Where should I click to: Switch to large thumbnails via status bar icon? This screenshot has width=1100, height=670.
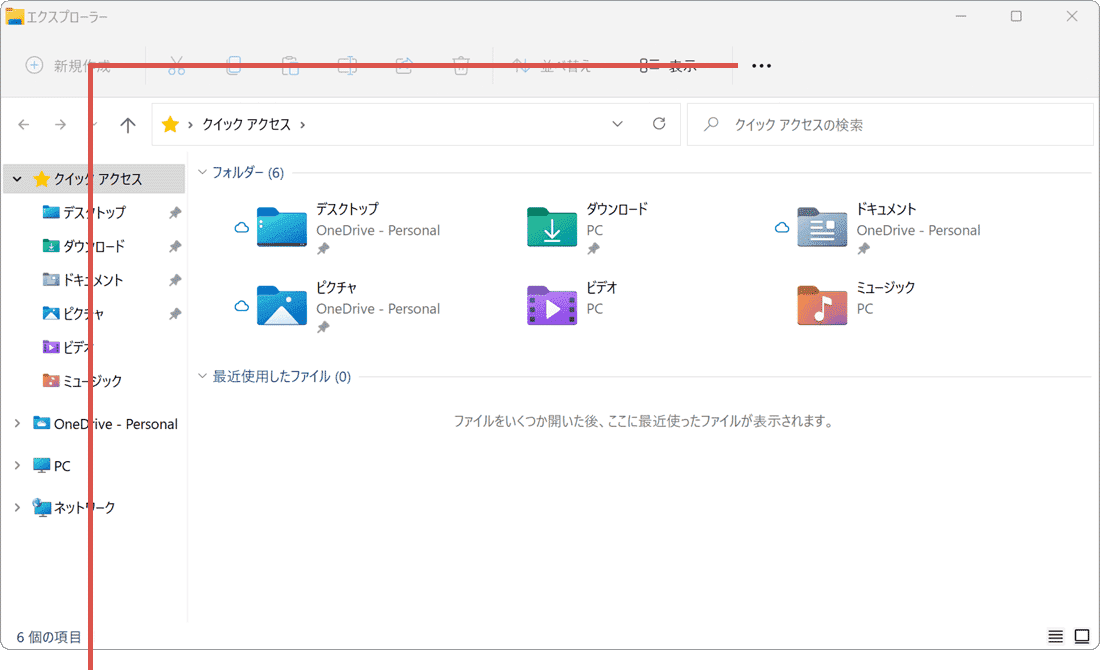coord(1082,636)
